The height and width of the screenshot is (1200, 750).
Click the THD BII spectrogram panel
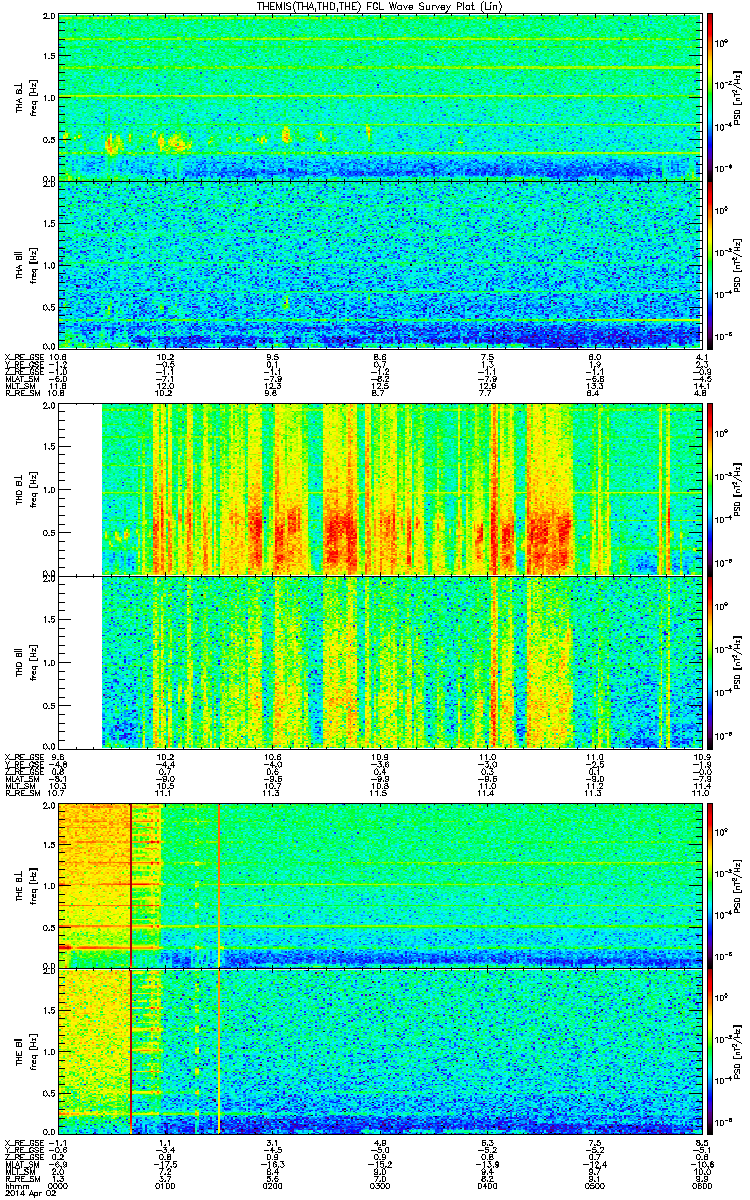pos(380,661)
